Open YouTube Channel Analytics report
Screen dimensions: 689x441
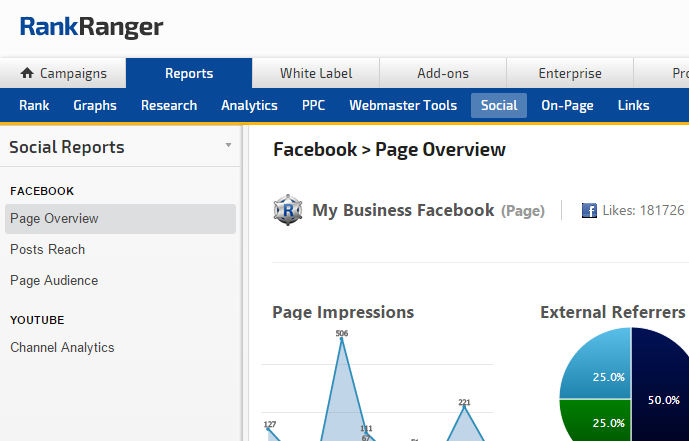62,347
